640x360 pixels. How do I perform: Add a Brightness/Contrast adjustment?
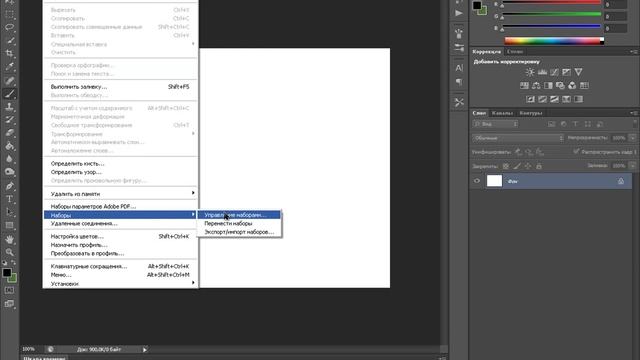pyautogui.click(x=530, y=72)
